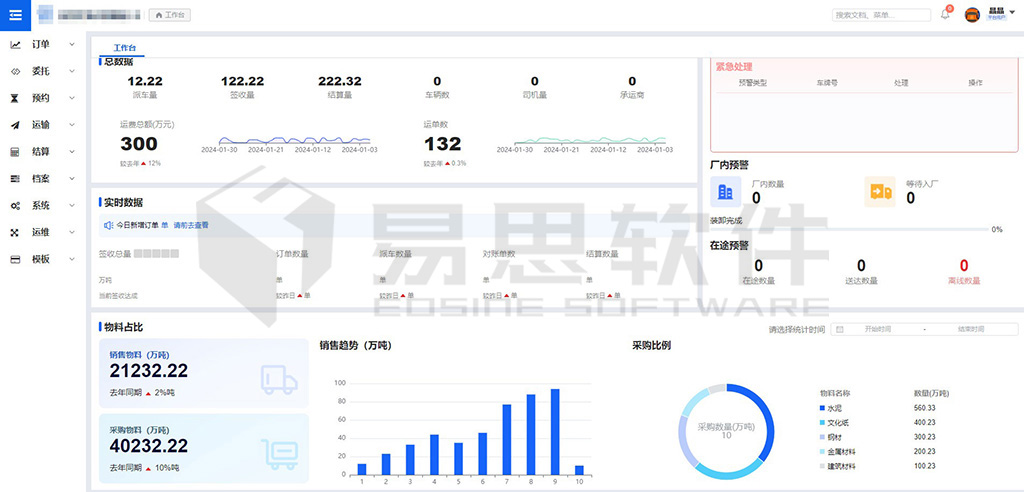Click the user avatar picture

click(972, 15)
